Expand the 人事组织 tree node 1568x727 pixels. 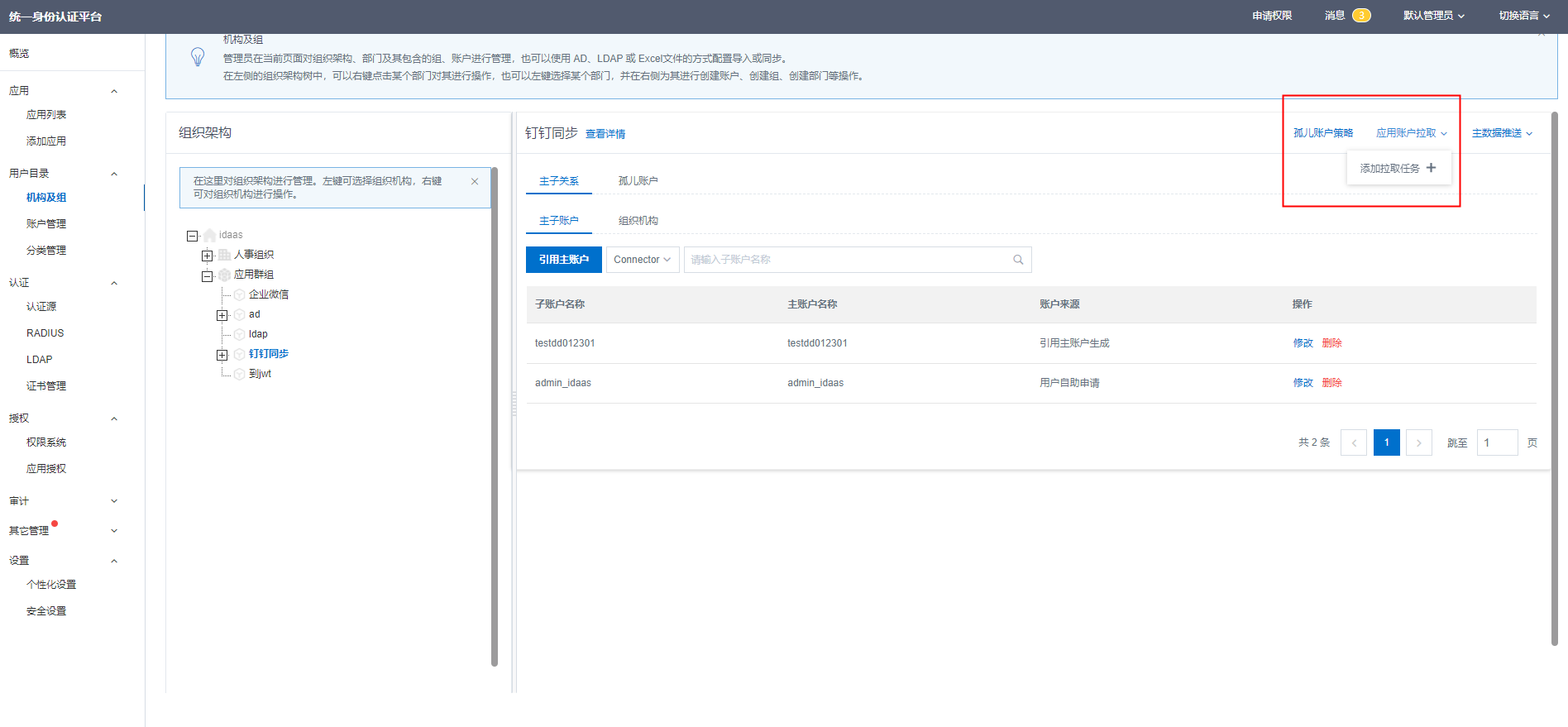(x=208, y=256)
